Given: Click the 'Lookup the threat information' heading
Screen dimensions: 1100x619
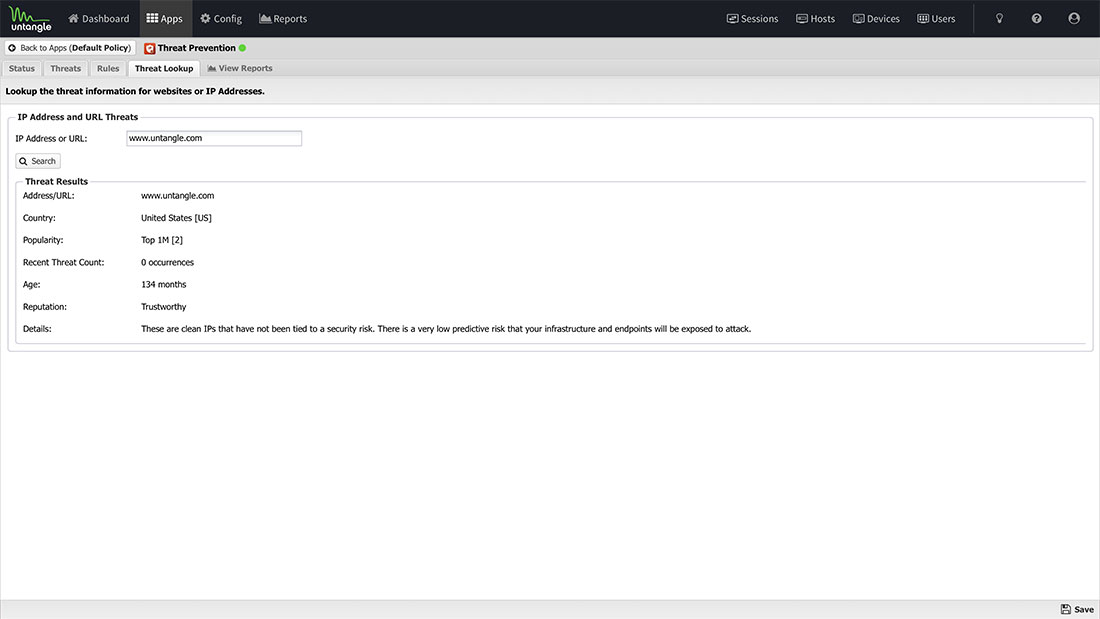Looking at the screenshot, I should click(x=135, y=91).
